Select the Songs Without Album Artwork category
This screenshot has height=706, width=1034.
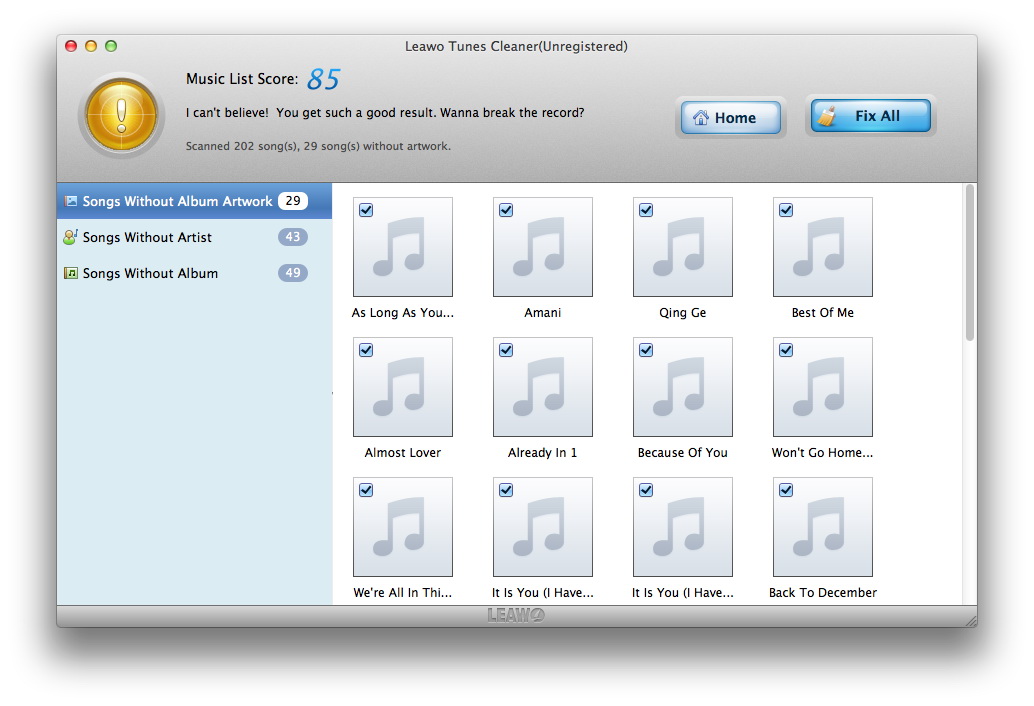(x=177, y=201)
